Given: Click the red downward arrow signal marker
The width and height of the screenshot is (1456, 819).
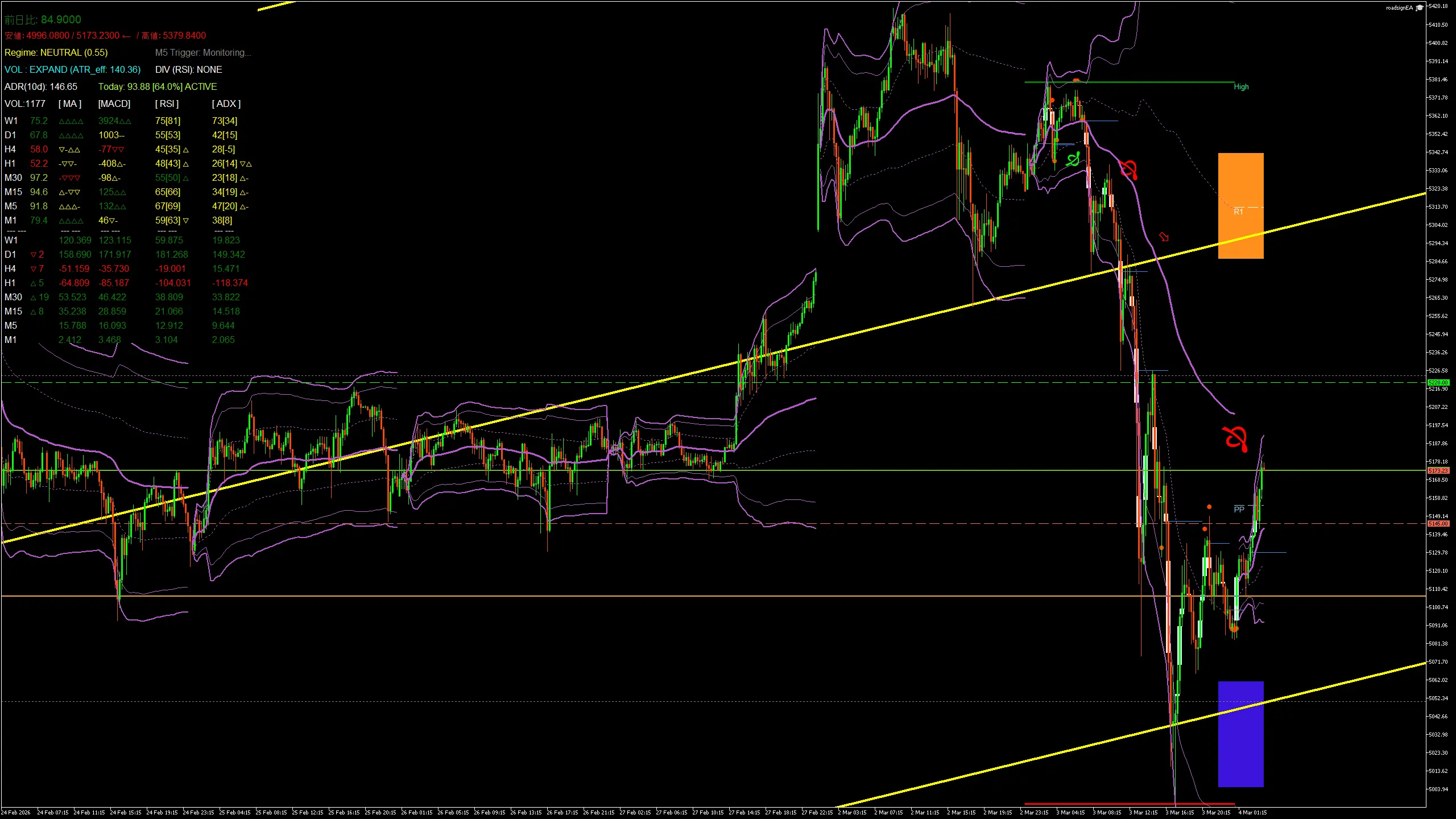Looking at the screenshot, I should tap(1164, 237).
